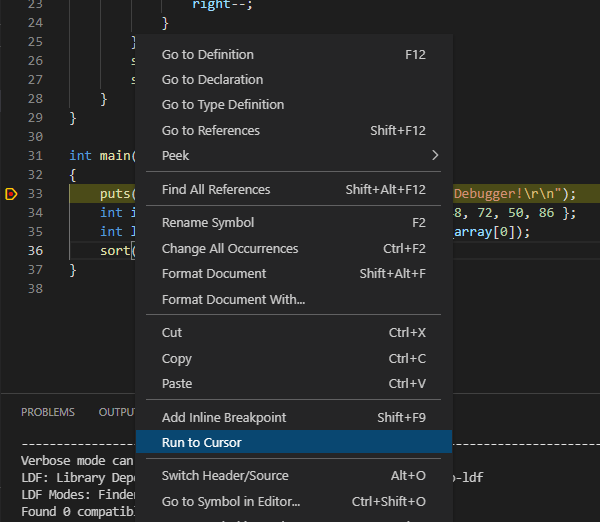The height and width of the screenshot is (522, 600).
Task: Choose Copy from context menu
Action: point(177,358)
